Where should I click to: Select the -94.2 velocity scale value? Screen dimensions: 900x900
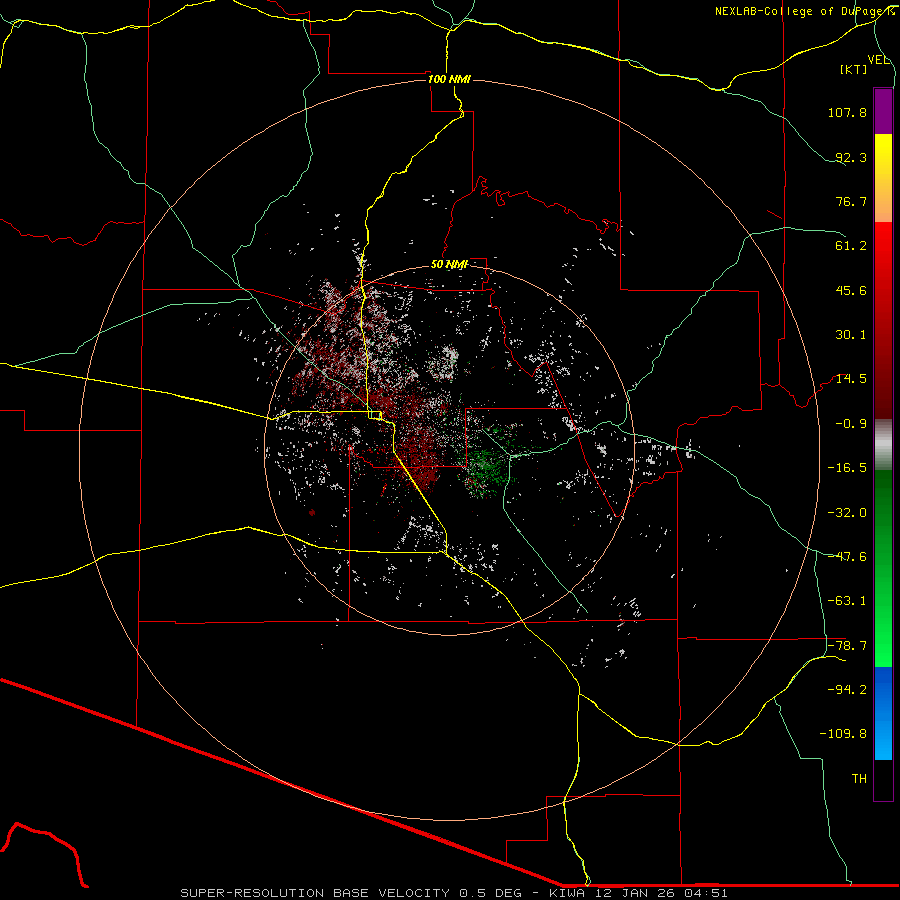pyautogui.click(x=847, y=690)
